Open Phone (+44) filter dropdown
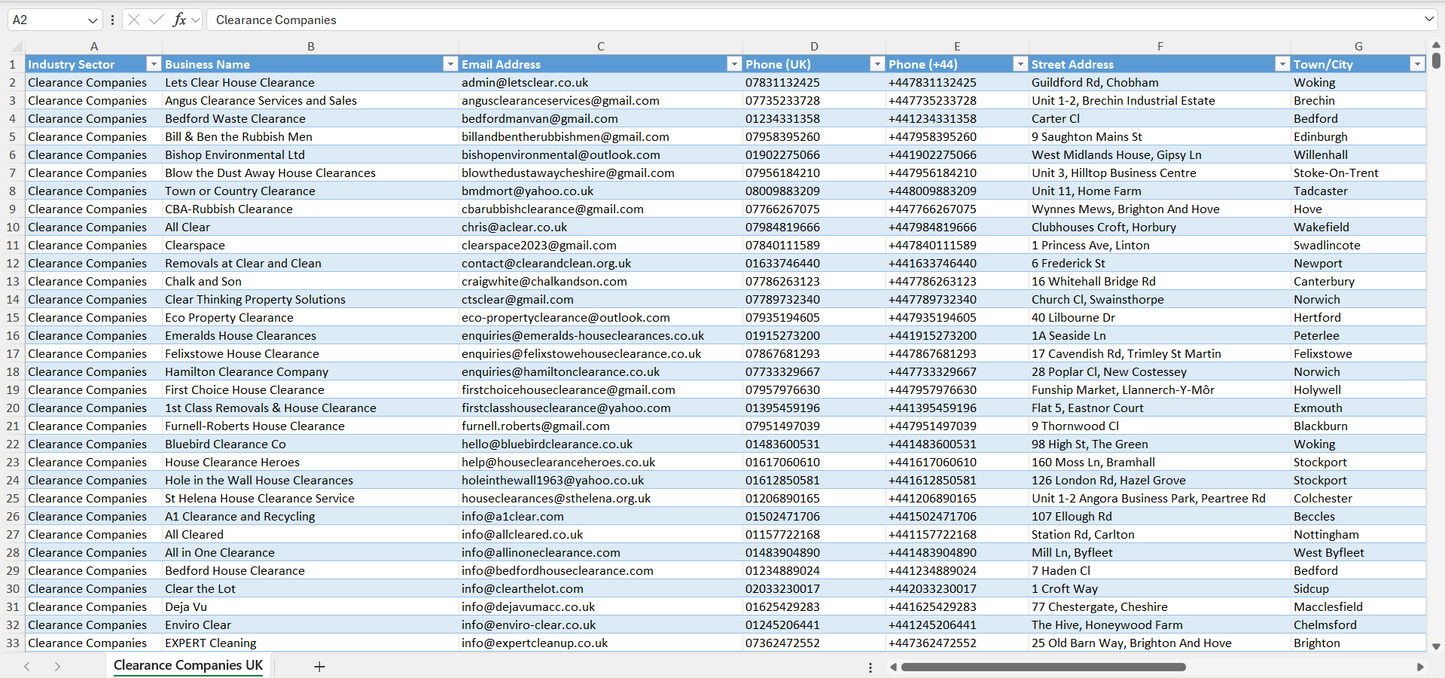Screen dimensions: 1445x678 click(x=1020, y=64)
